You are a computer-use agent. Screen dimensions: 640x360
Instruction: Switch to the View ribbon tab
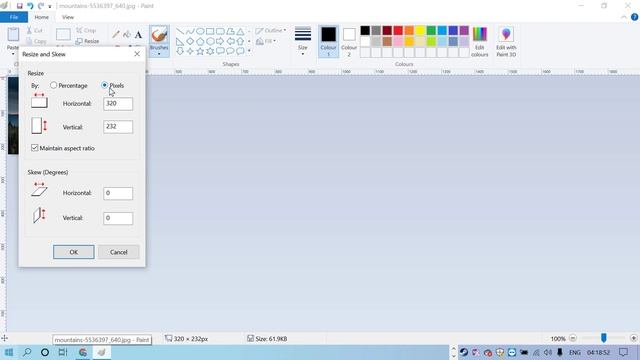pyautogui.click(x=68, y=17)
